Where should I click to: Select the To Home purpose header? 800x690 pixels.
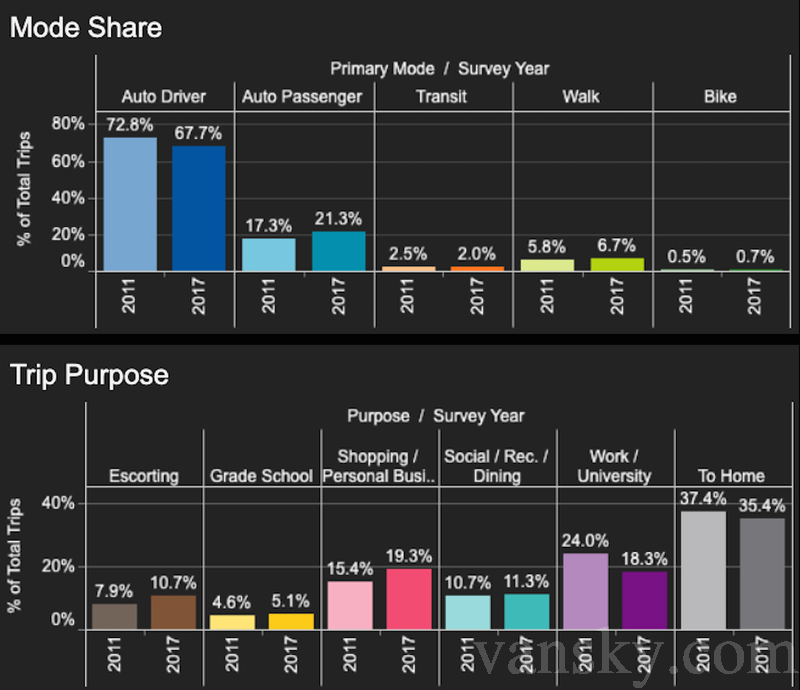click(733, 476)
